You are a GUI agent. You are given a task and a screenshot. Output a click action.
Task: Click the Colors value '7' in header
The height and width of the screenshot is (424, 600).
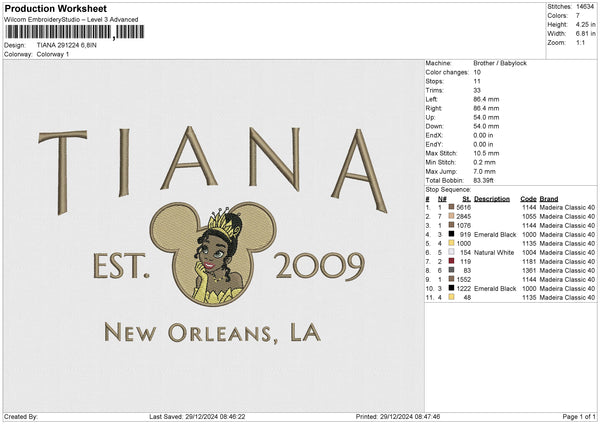point(578,16)
